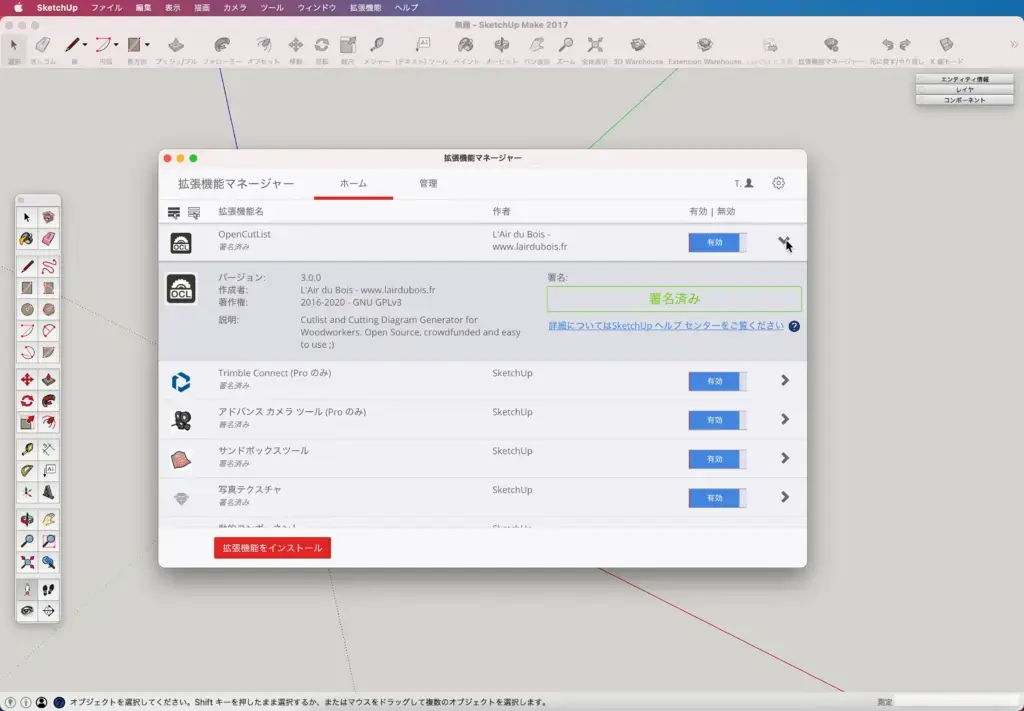Expand the サンドボックスツール row chevron

point(785,458)
